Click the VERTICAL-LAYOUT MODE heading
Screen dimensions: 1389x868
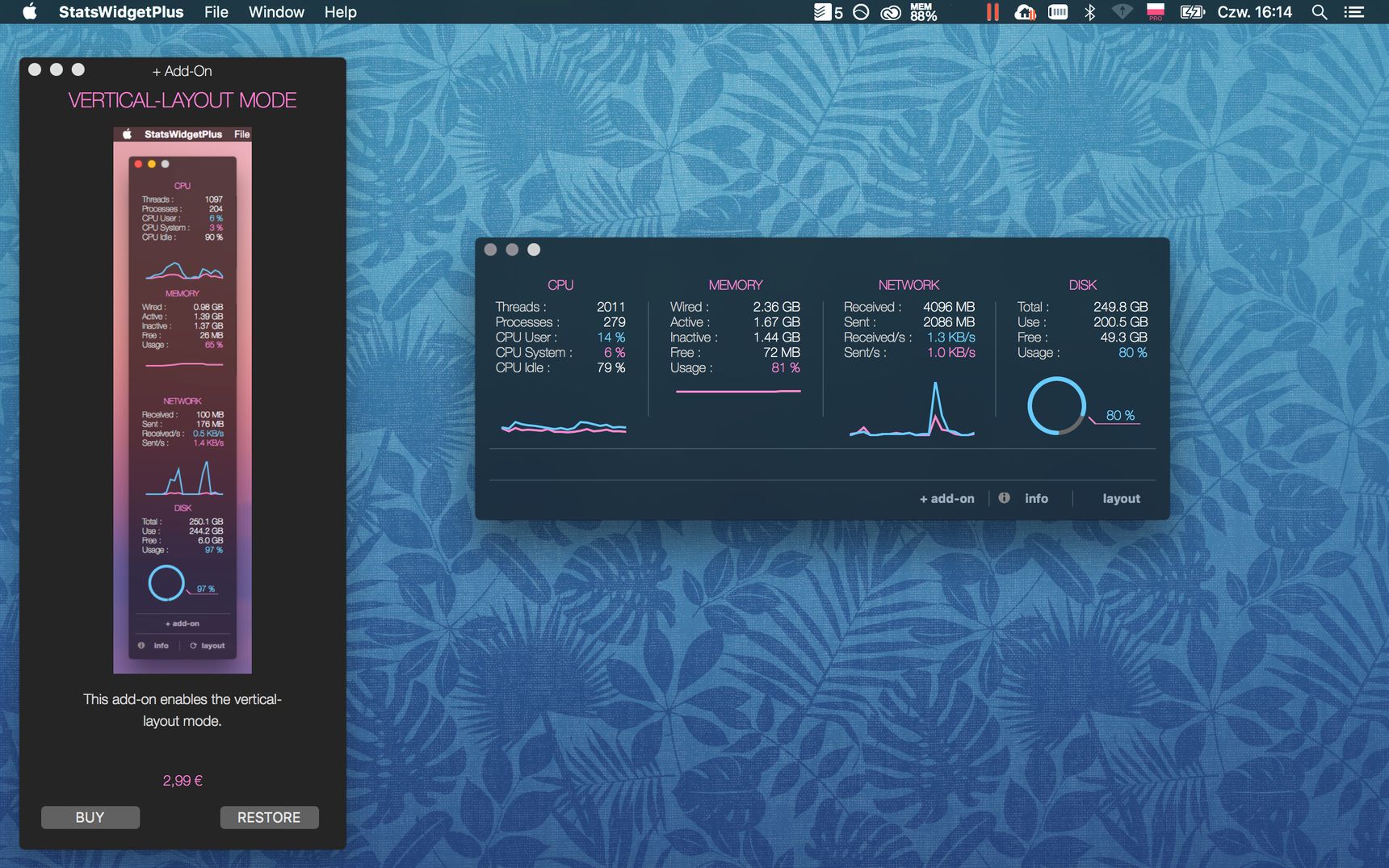[x=183, y=100]
